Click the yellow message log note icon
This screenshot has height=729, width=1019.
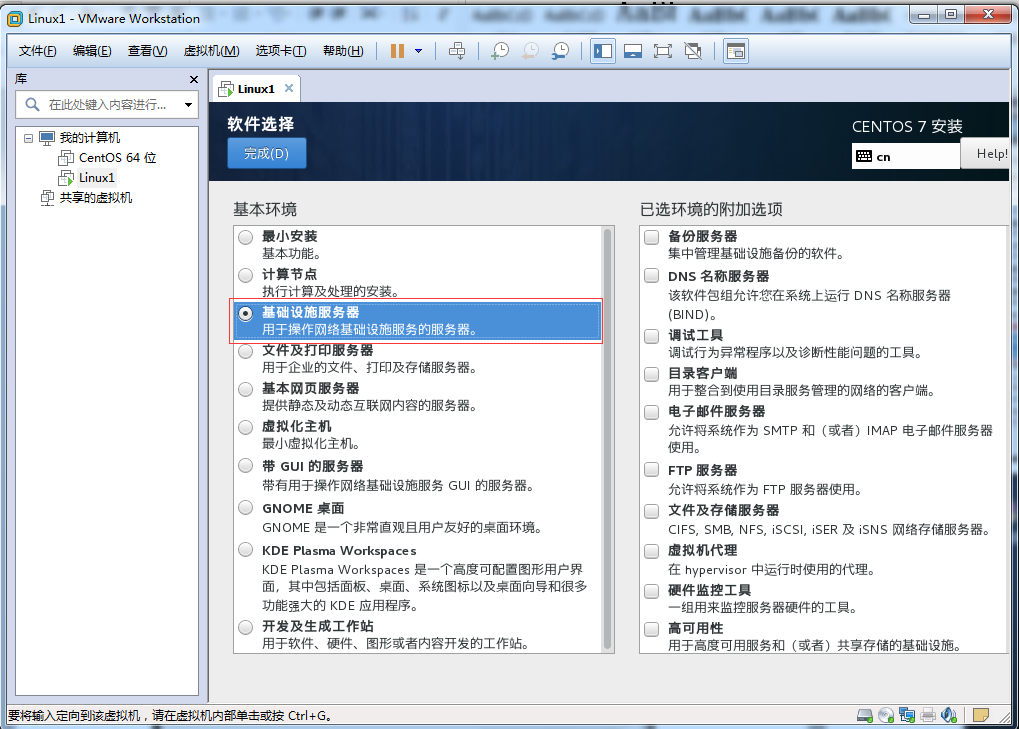(981, 715)
